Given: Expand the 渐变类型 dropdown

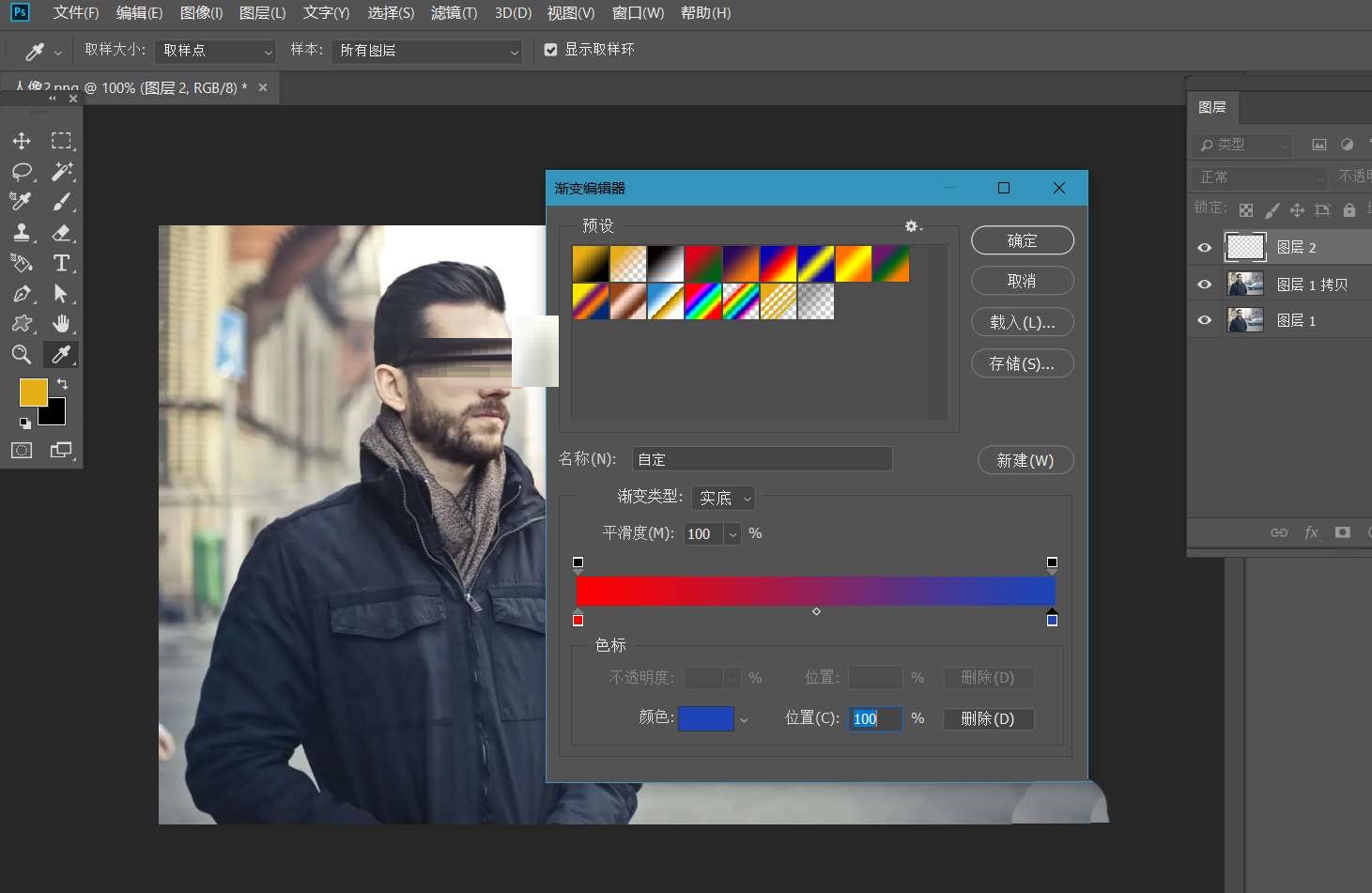Looking at the screenshot, I should tap(723, 498).
